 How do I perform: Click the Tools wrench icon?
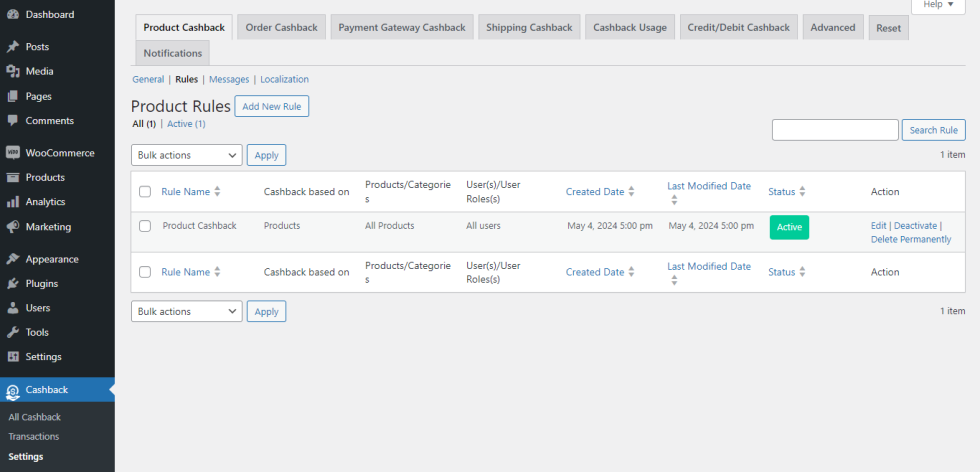coord(13,332)
